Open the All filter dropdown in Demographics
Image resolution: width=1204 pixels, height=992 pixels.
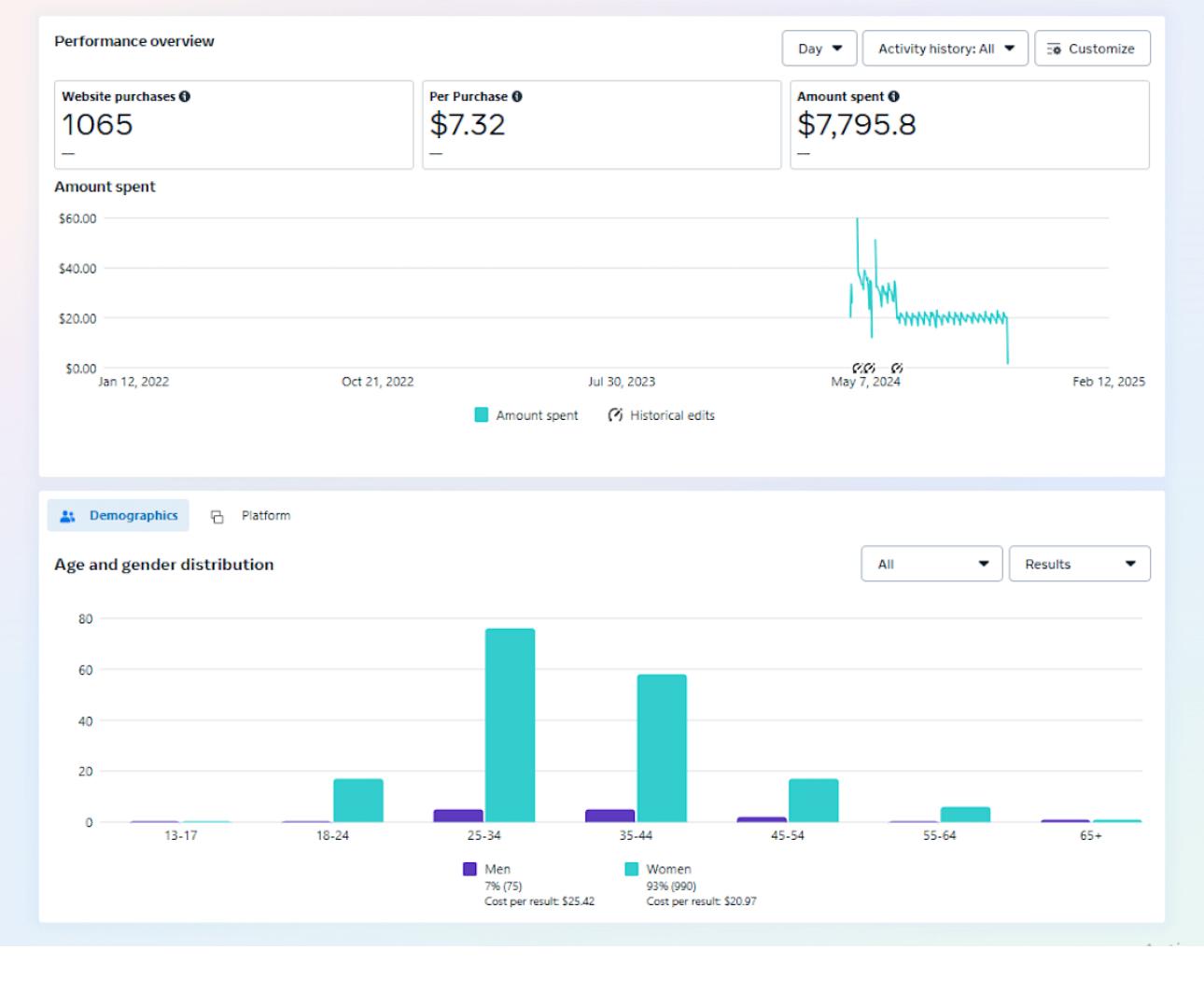coord(931,564)
